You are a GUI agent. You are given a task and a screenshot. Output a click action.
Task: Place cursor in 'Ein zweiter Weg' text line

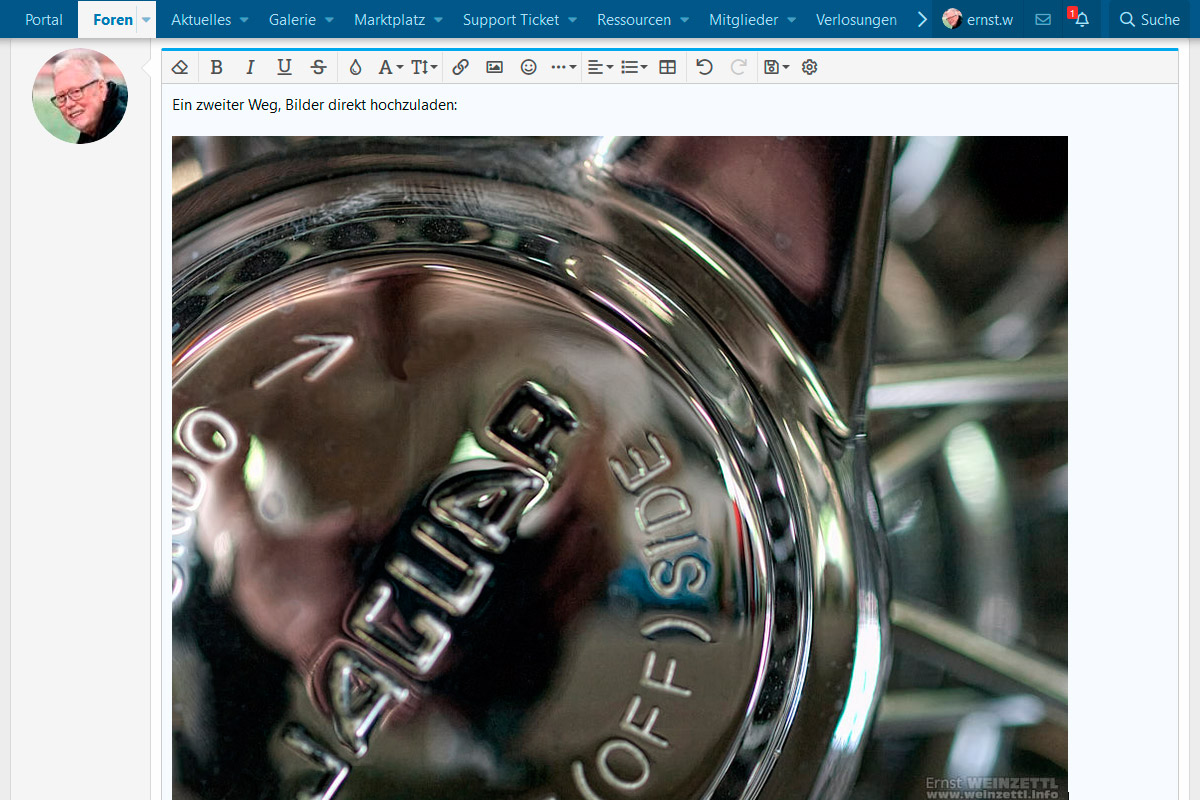point(314,105)
